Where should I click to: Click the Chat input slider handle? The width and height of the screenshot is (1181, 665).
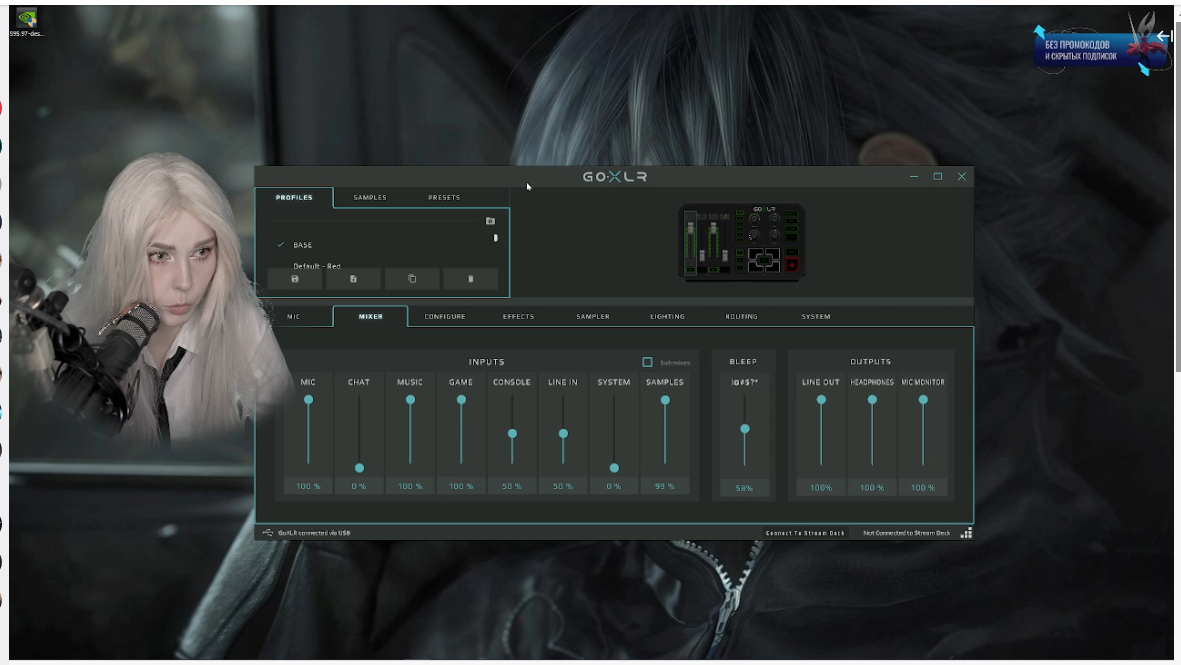[x=359, y=468]
